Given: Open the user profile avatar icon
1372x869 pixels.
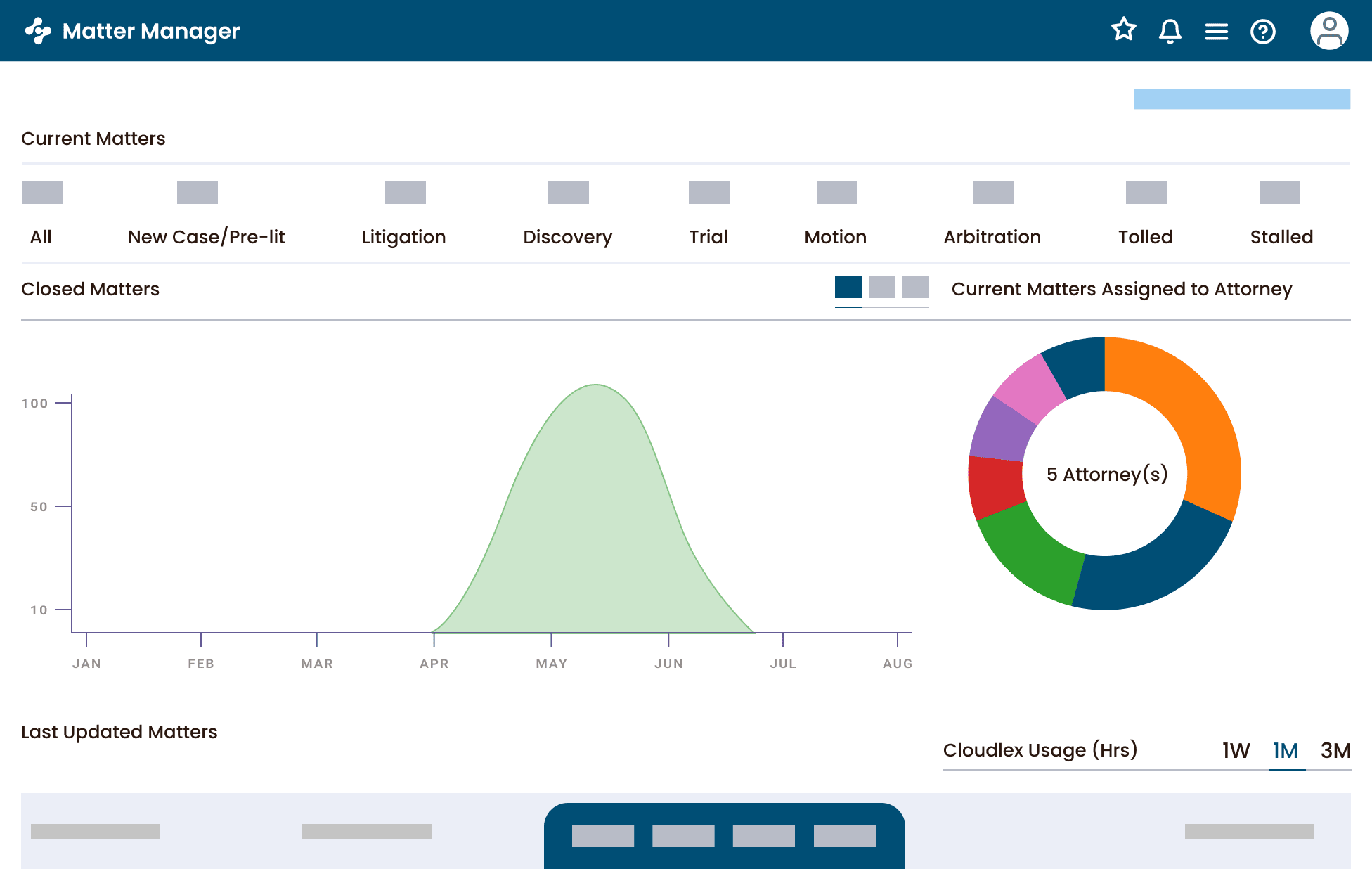Looking at the screenshot, I should click(x=1329, y=30).
